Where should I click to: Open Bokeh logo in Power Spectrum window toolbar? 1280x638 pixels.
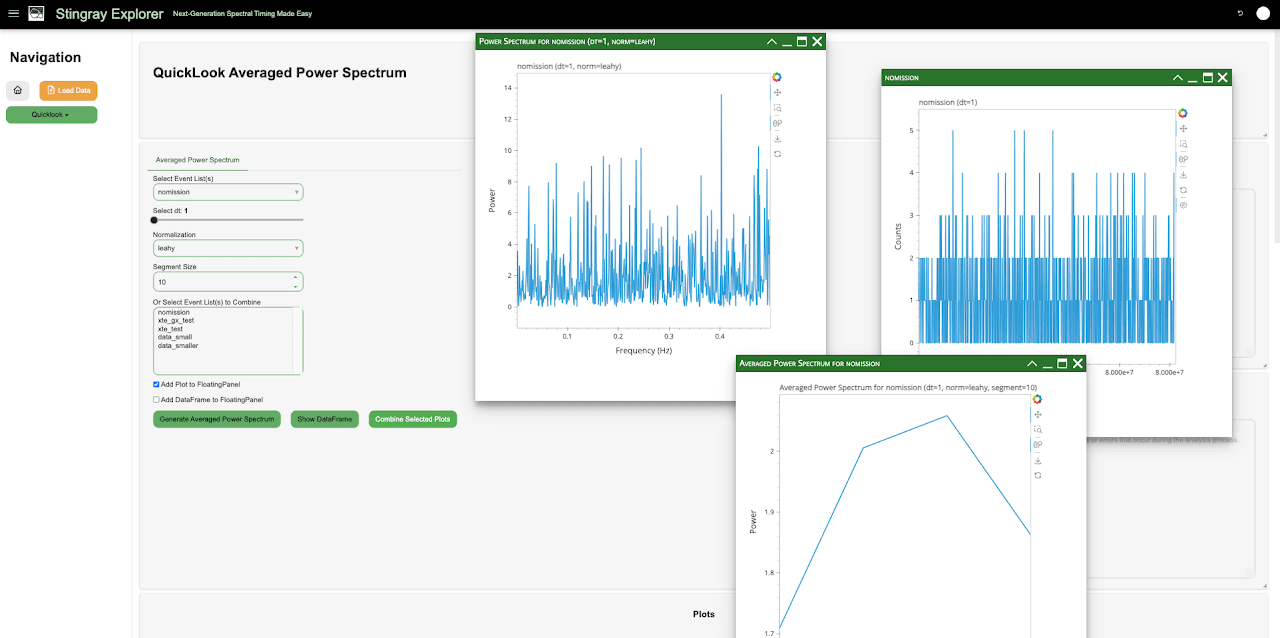[x=777, y=77]
